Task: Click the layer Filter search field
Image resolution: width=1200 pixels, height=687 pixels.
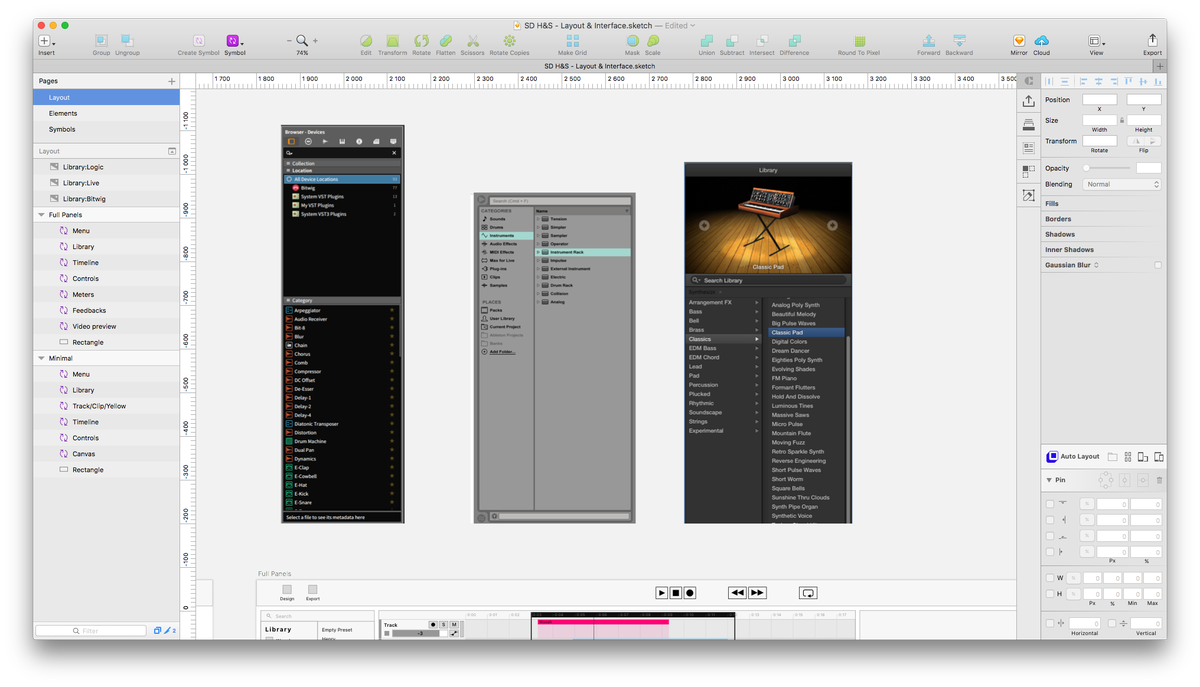Action: [90, 631]
